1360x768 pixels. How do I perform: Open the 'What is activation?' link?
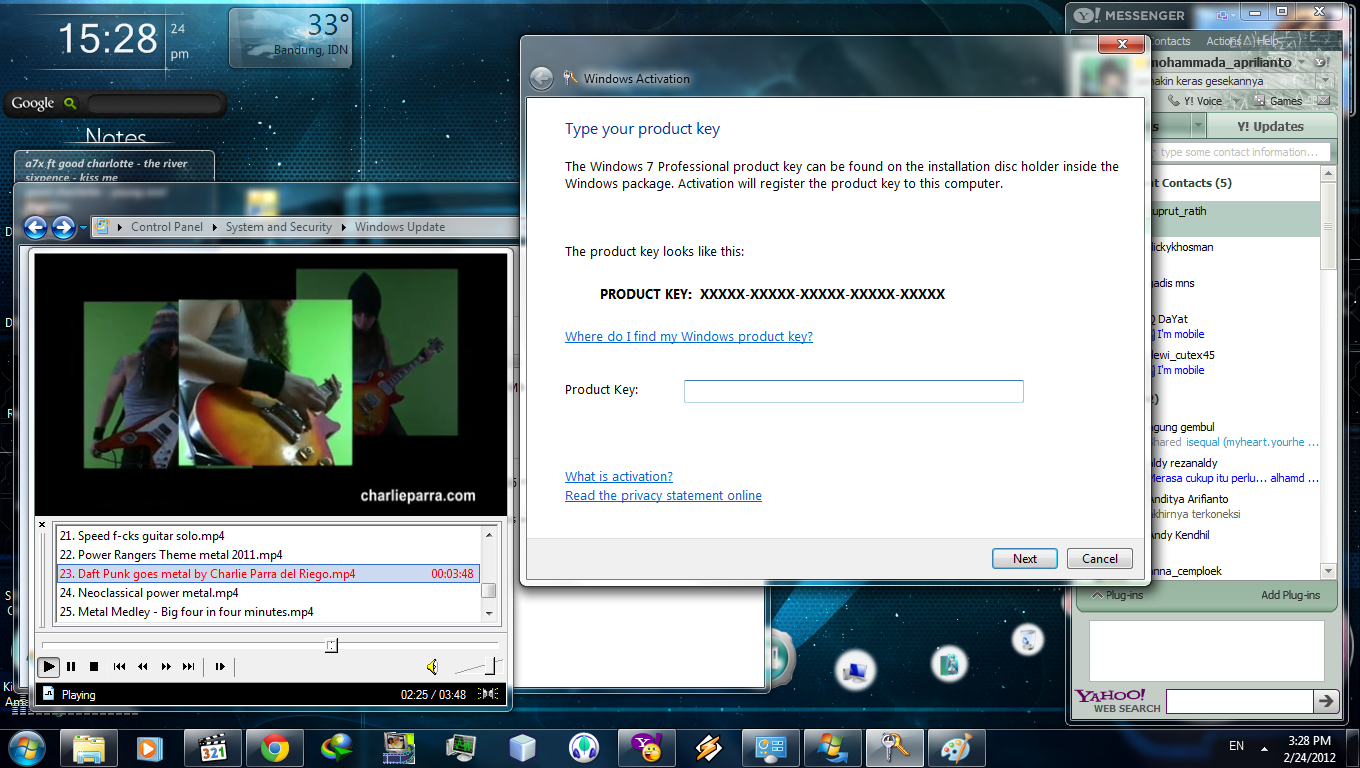(x=619, y=477)
